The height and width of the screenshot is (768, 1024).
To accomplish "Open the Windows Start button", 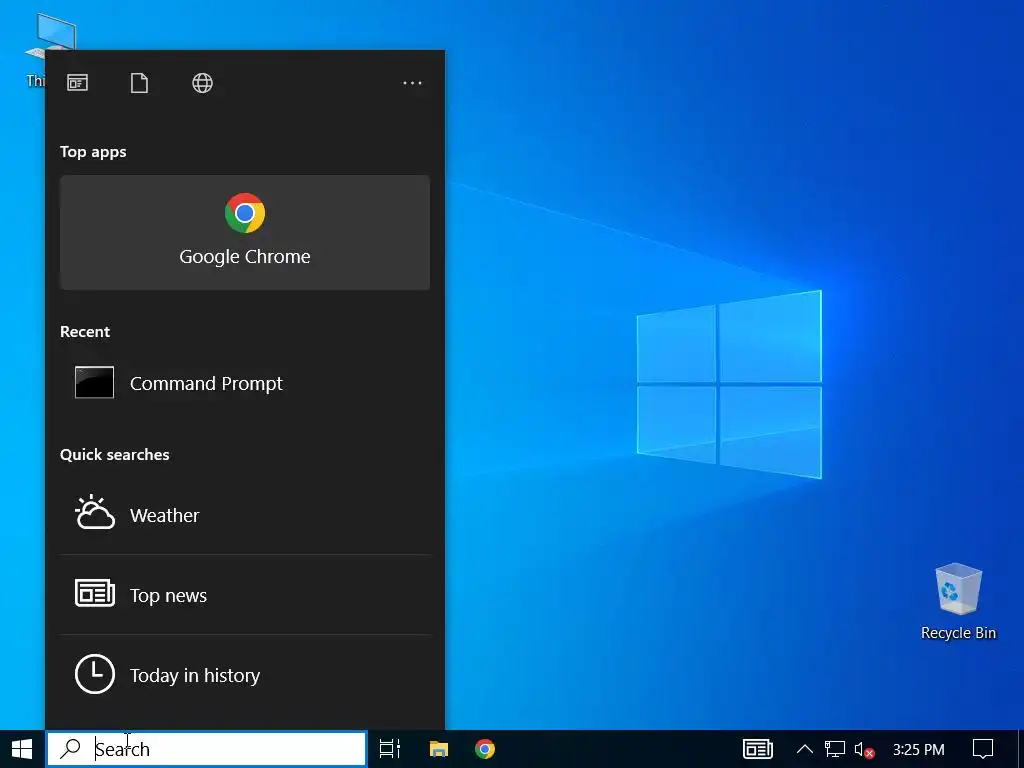I will click(22, 749).
